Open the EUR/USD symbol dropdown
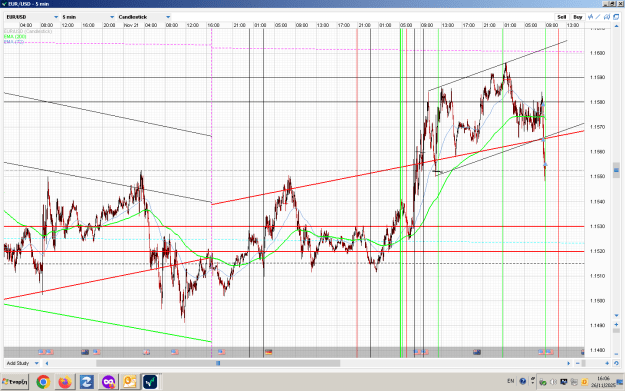The height and width of the screenshot is (391, 625). point(32,17)
